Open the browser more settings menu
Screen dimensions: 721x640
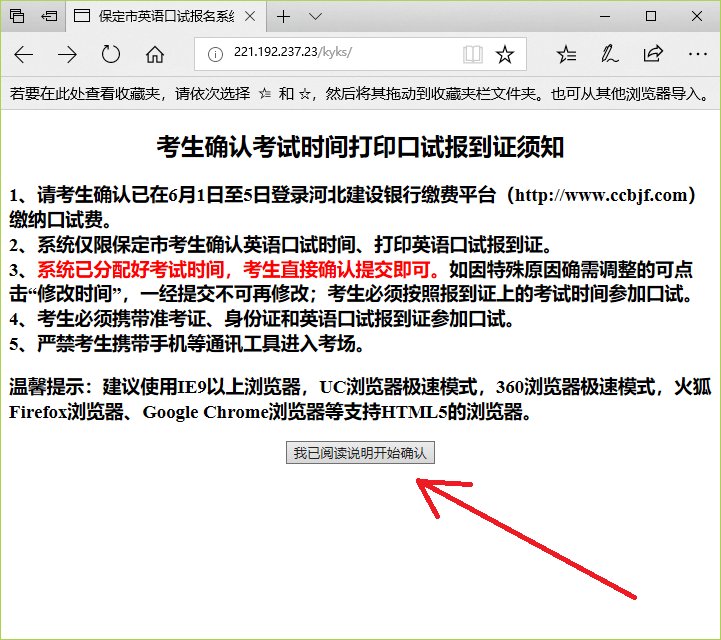(698, 54)
